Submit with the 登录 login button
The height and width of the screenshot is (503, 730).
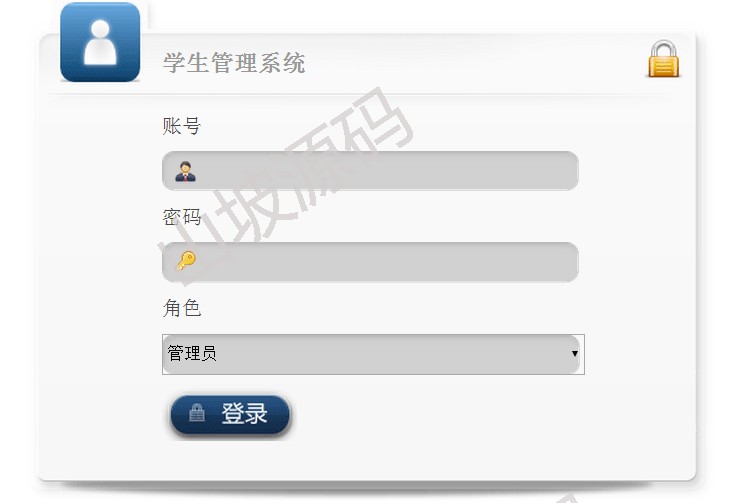(230, 415)
